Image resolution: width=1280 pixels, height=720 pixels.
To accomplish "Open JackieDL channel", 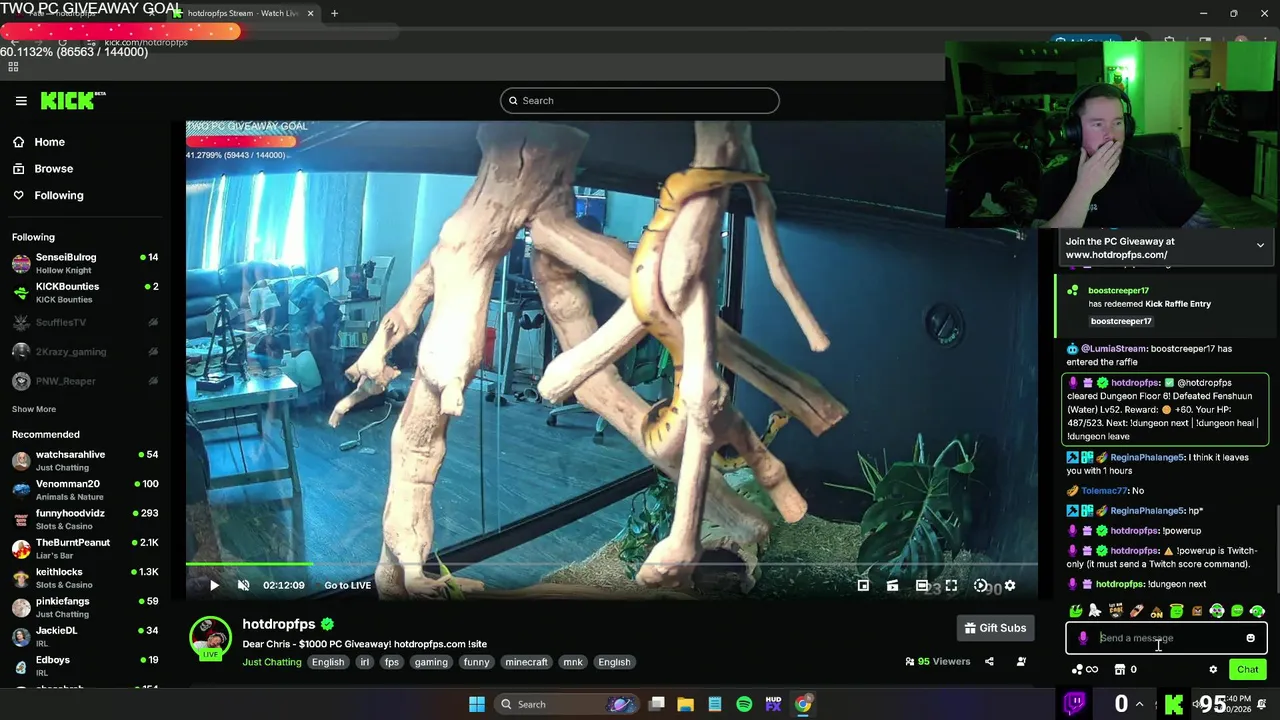I will 85,636.
